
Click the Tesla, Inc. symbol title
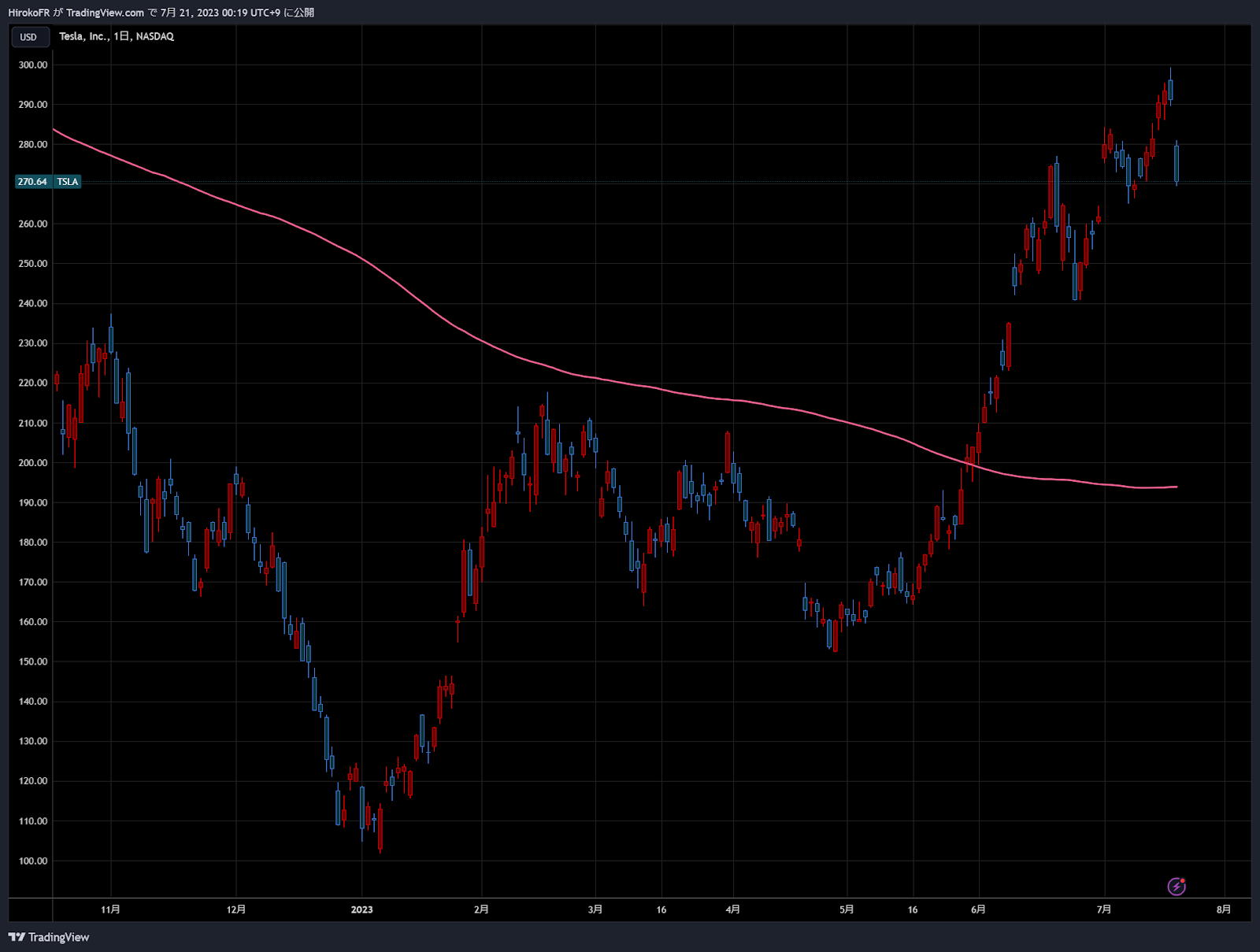pos(117,36)
